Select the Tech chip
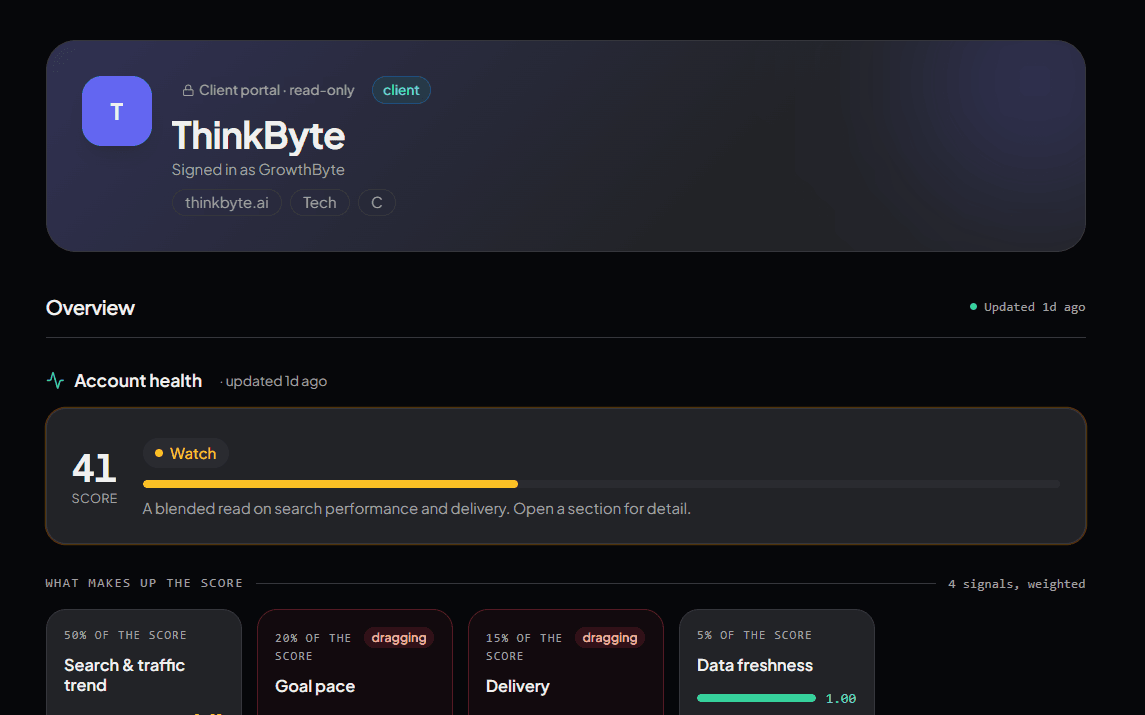The height and width of the screenshot is (715, 1145). [x=320, y=202]
